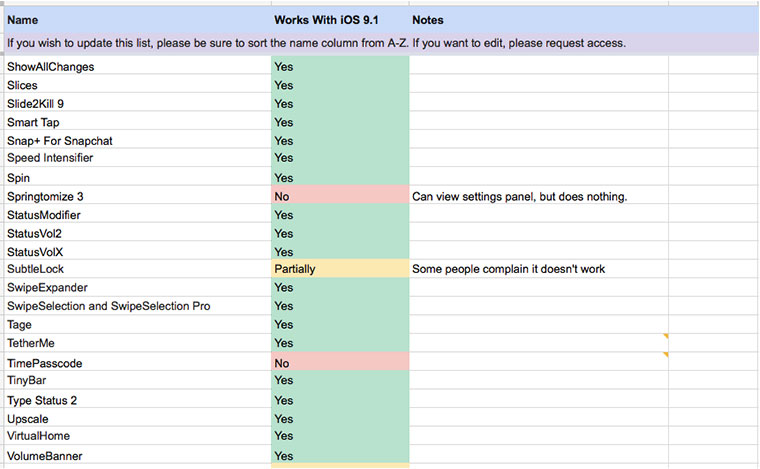Screen dimensions: 760x469
Task: Click the comment indicator in TetherMe's Notes cell
Action: point(665,336)
